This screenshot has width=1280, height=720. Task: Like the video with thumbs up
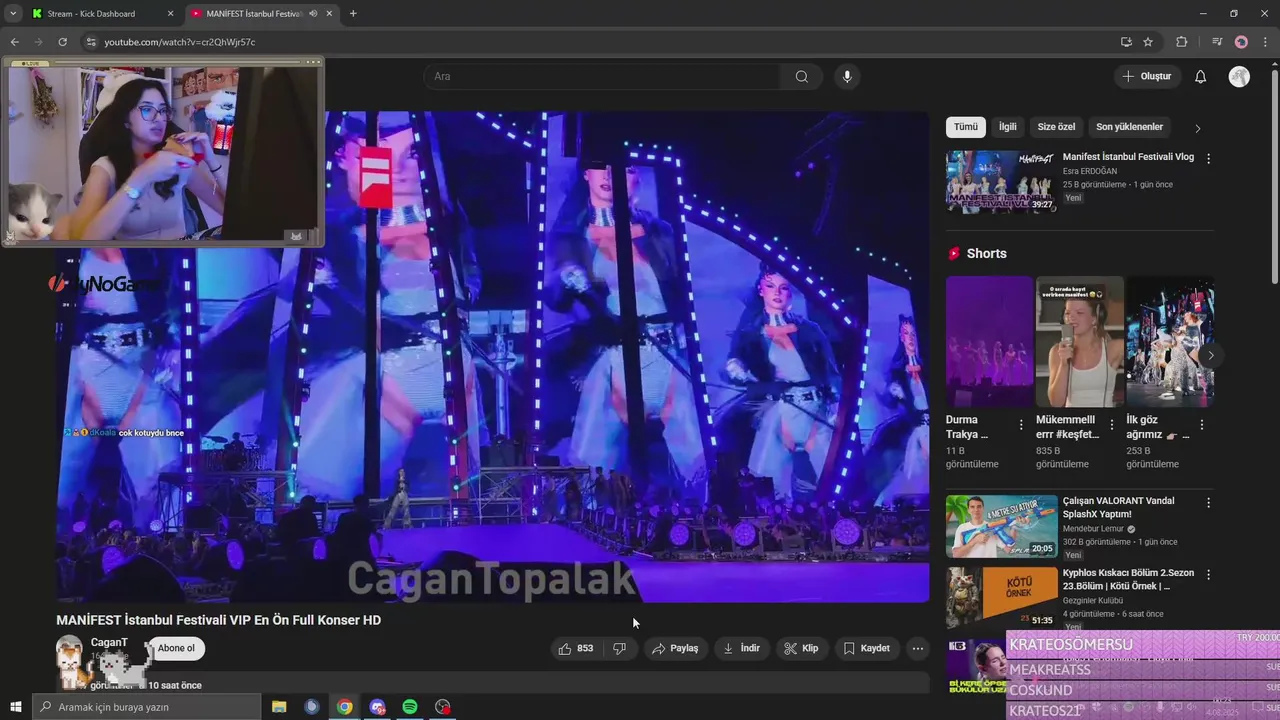tap(576, 648)
